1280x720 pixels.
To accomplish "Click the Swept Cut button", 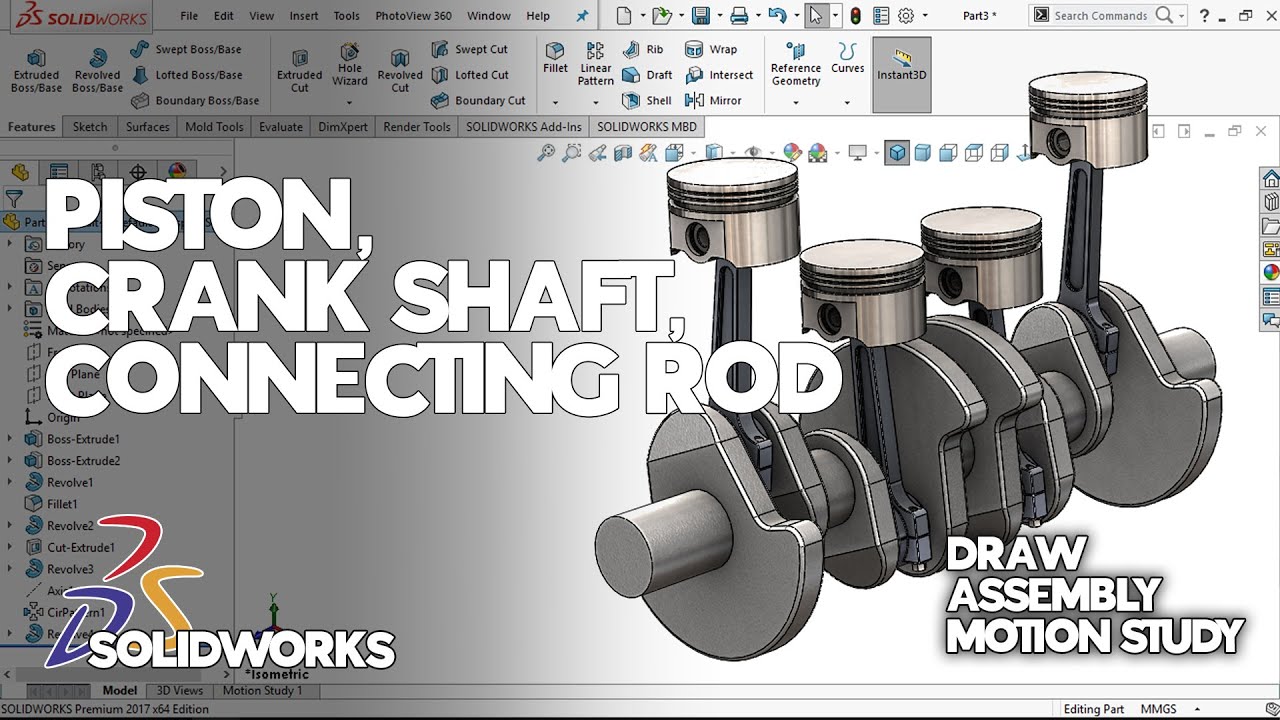I will pyautogui.click(x=470, y=49).
